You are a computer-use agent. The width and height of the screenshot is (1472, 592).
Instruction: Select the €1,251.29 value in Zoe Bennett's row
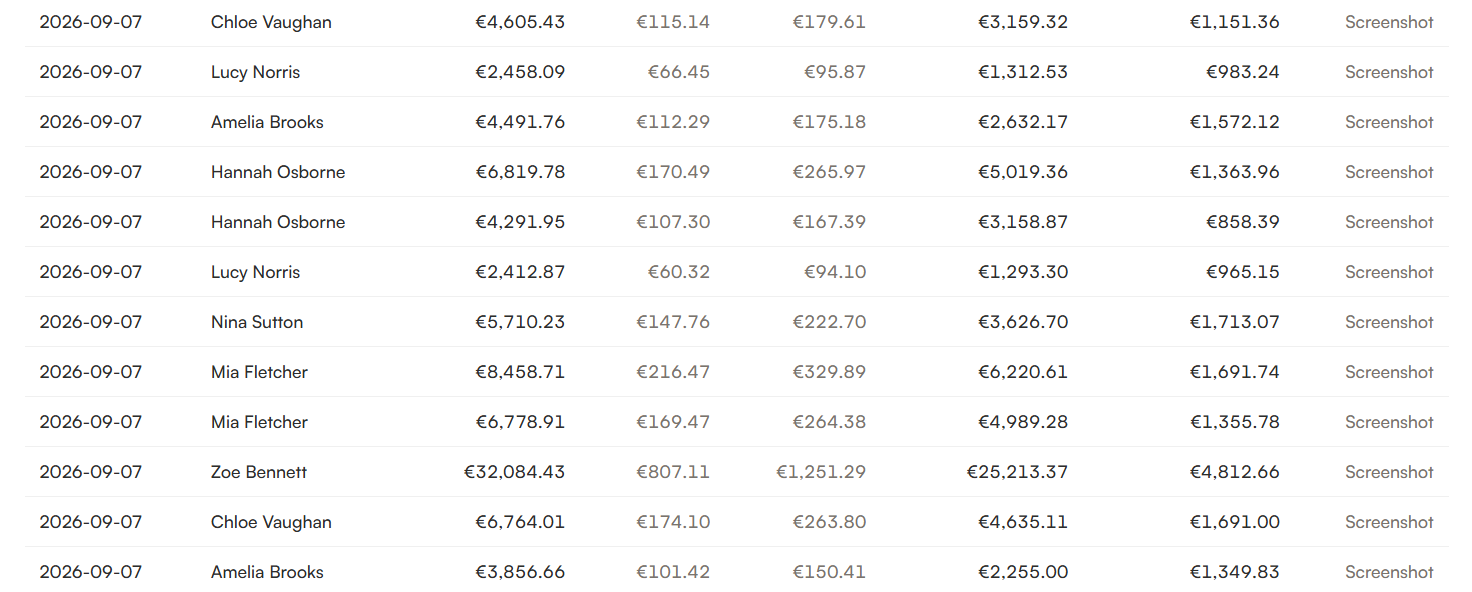click(821, 472)
